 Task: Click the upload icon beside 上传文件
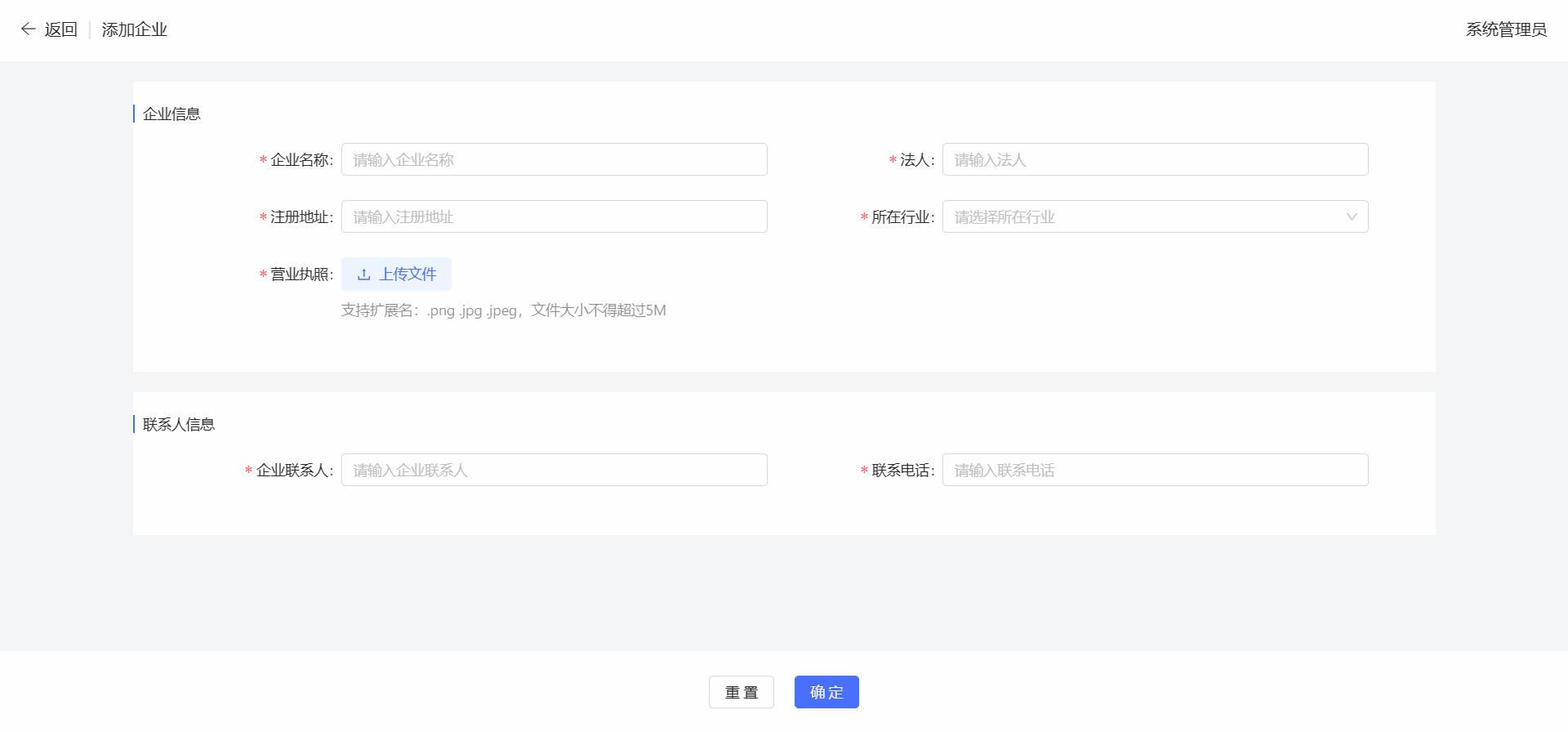point(364,274)
